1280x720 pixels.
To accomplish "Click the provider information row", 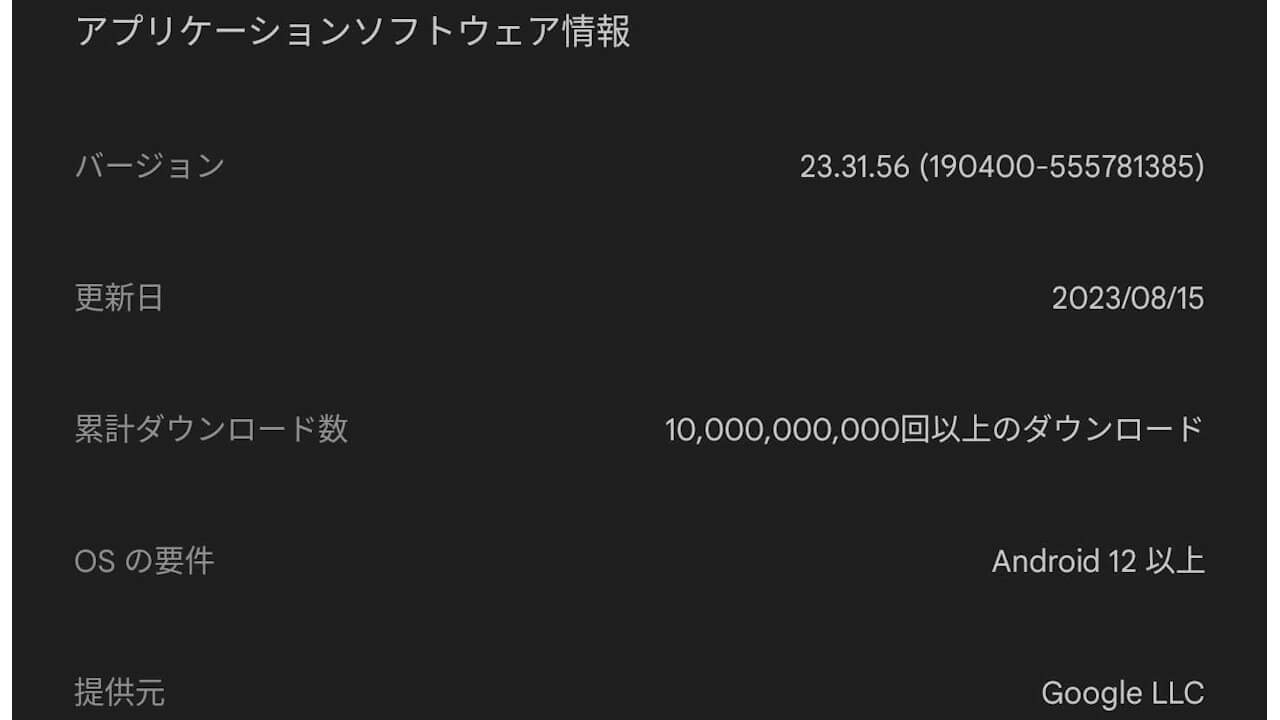I will point(640,690).
